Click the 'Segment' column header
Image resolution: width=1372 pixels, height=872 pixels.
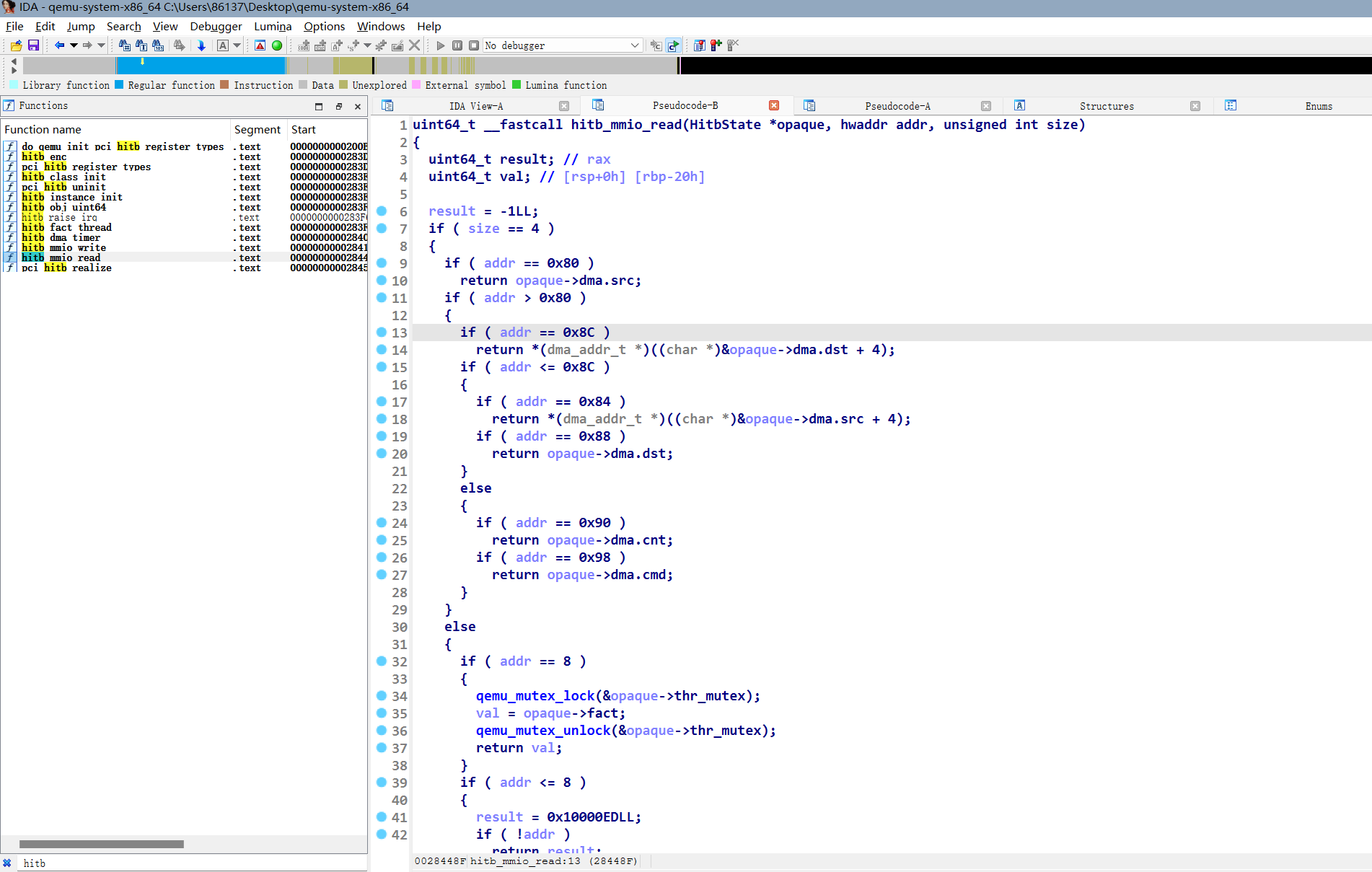(258, 130)
